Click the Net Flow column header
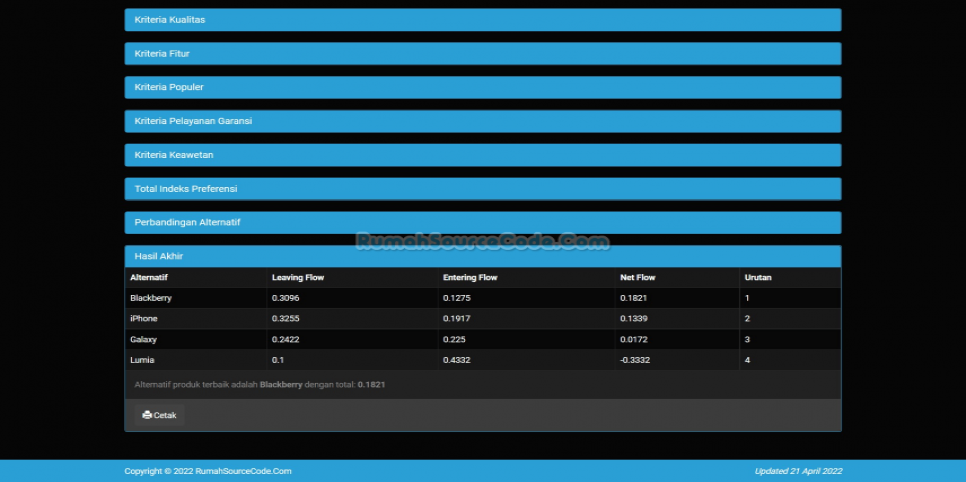966x482 pixels. [x=638, y=277]
